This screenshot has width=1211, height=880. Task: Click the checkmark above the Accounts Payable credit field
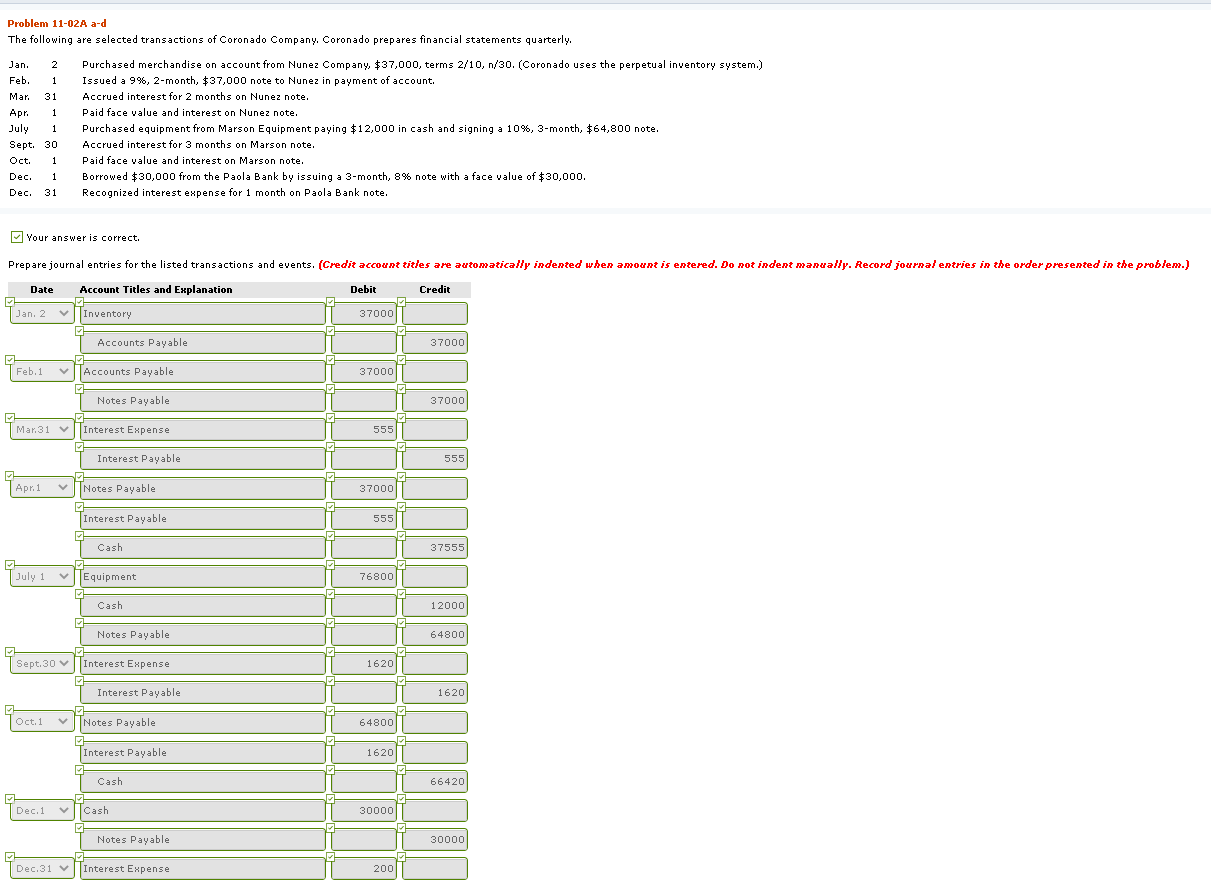[401, 331]
